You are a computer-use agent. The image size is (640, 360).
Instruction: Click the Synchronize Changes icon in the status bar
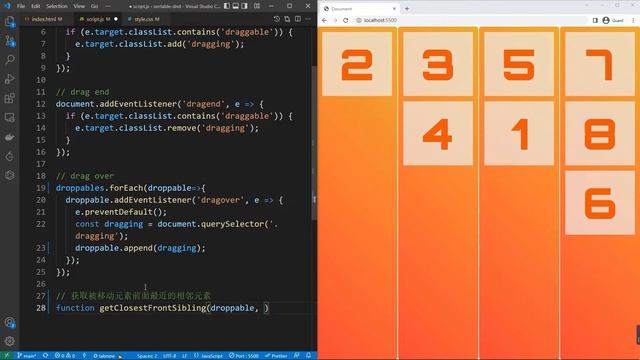[x=45, y=356]
